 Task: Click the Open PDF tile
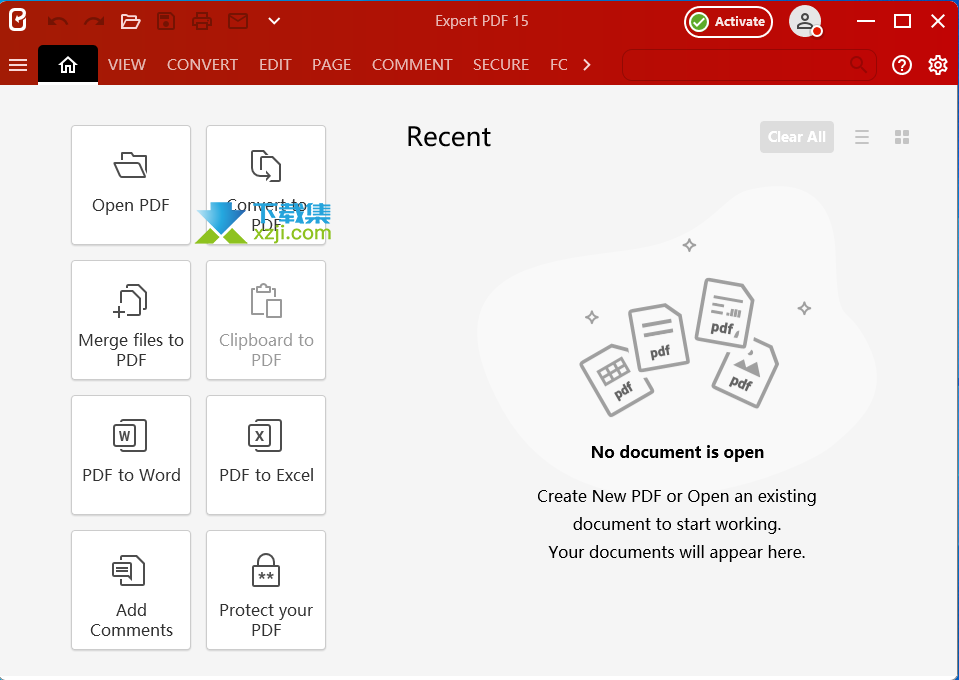131,185
